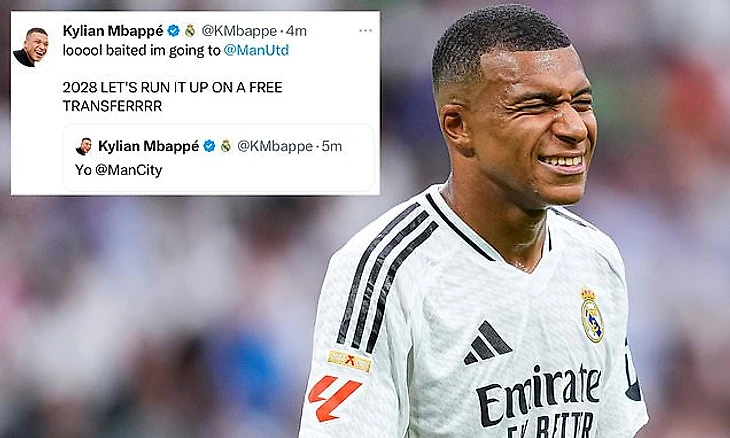
Task: Open the @KMbappe handle next to 4m
Action: click(239, 31)
